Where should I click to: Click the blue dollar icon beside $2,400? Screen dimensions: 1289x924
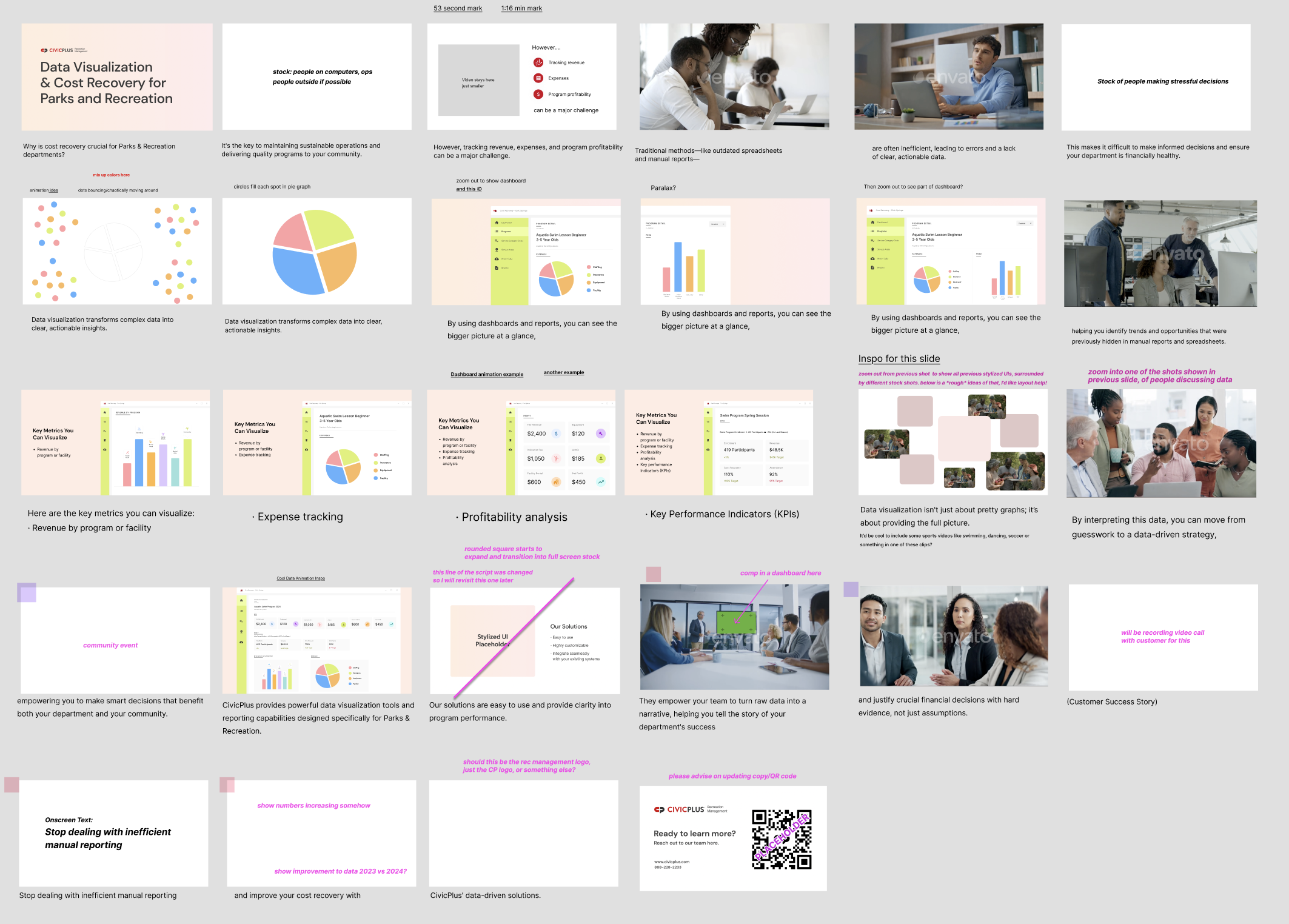coord(556,434)
